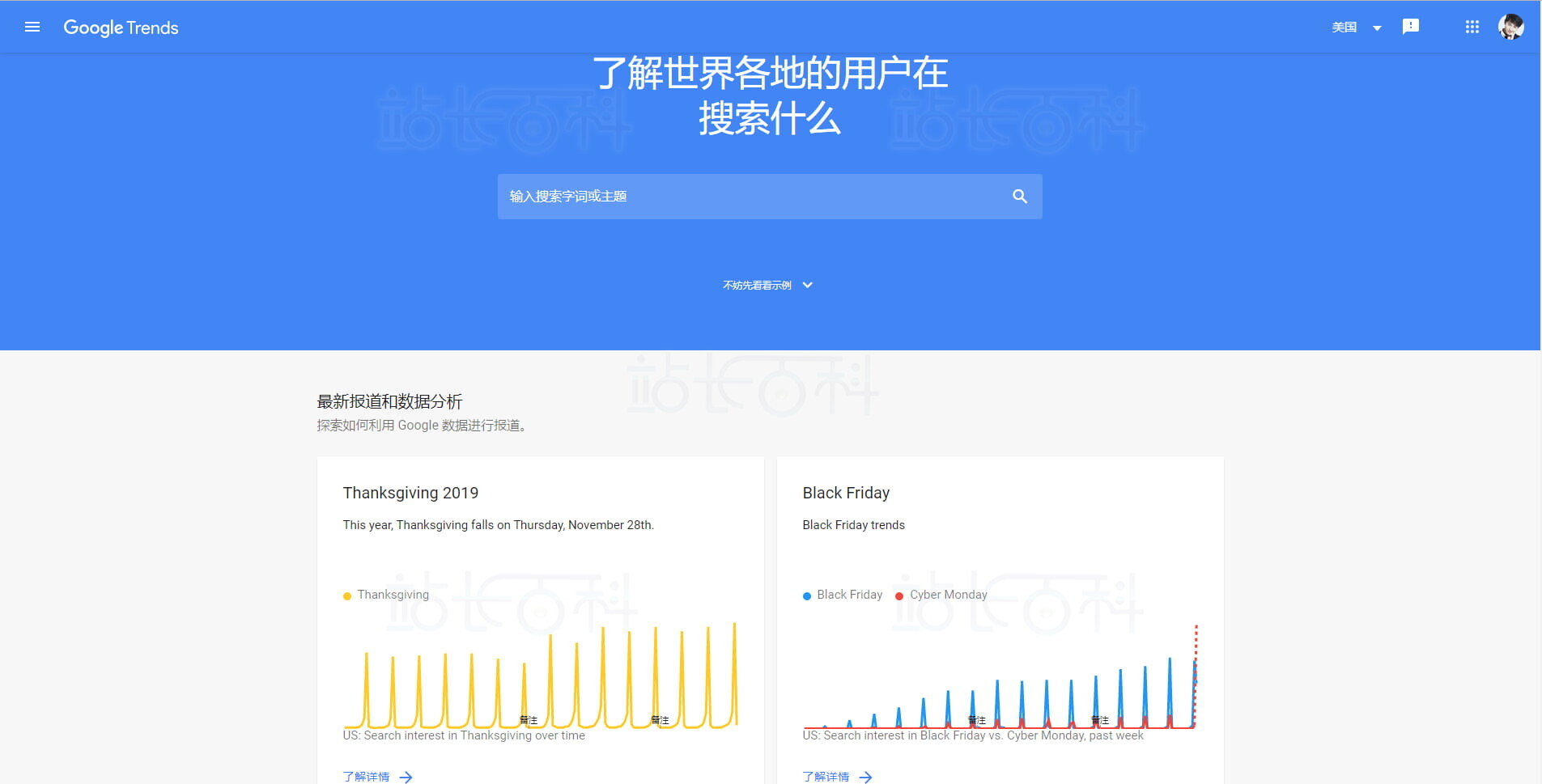Click the magnifier search icon
This screenshot has height=784, width=1542.
(1020, 197)
